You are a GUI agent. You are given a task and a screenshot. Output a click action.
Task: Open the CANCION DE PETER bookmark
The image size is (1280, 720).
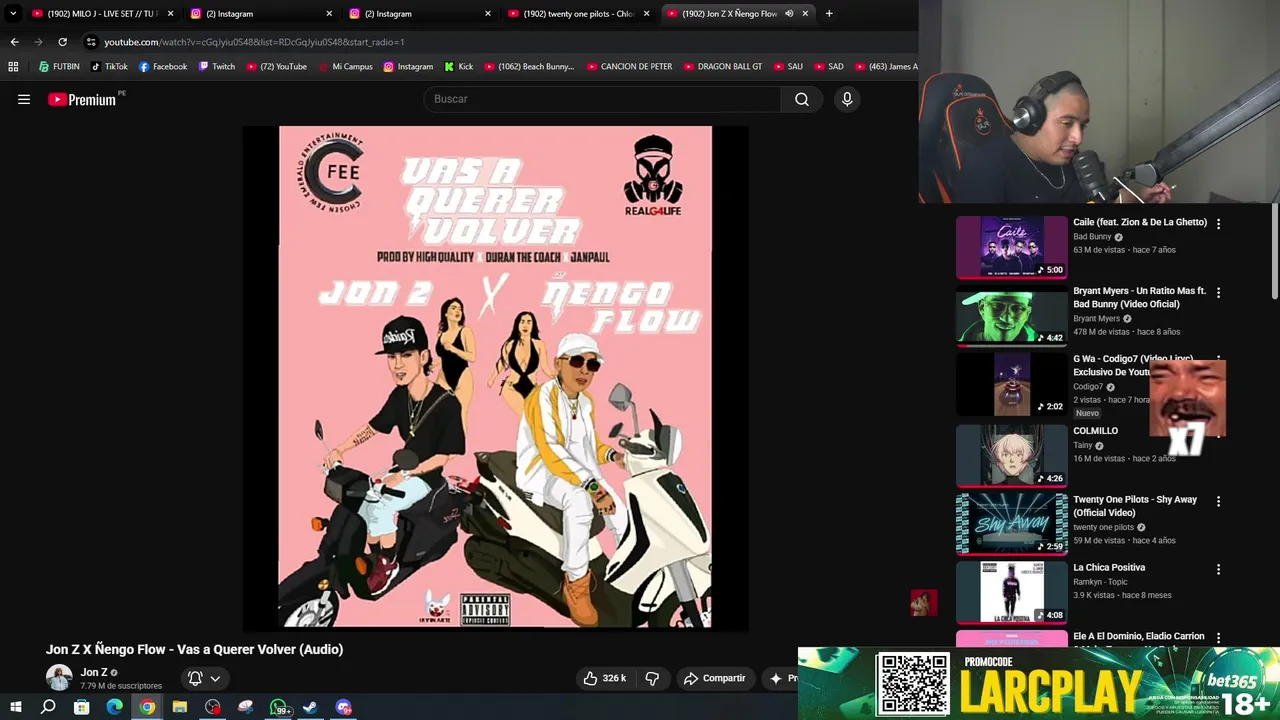tap(629, 67)
